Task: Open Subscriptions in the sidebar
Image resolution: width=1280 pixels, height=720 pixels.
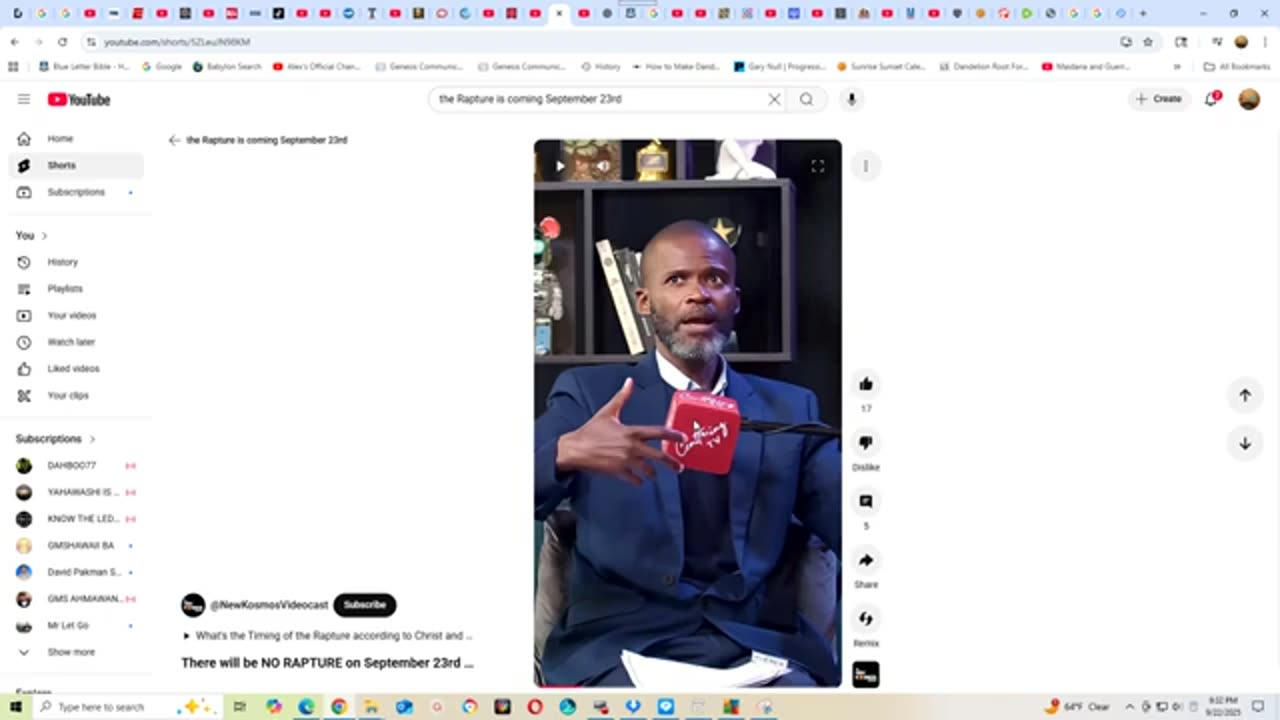Action: [x=76, y=192]
